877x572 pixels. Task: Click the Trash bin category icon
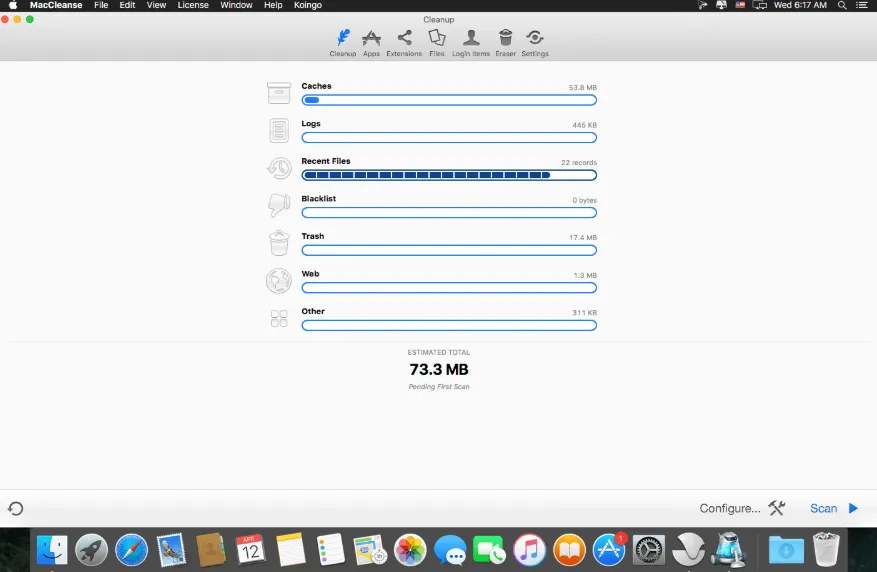pyautogui.click(x=279, y=243)
